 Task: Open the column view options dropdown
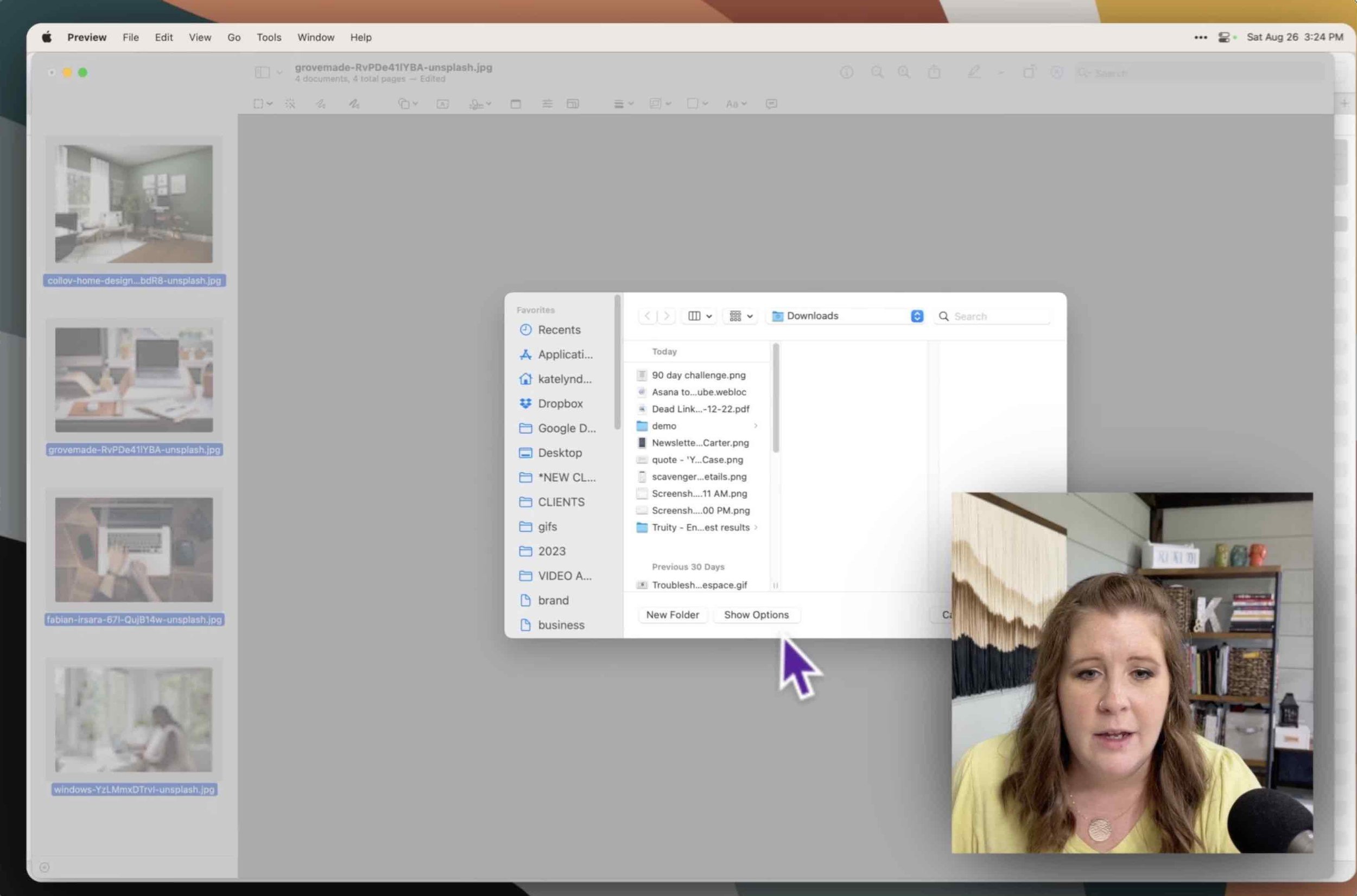pos(699,315)
